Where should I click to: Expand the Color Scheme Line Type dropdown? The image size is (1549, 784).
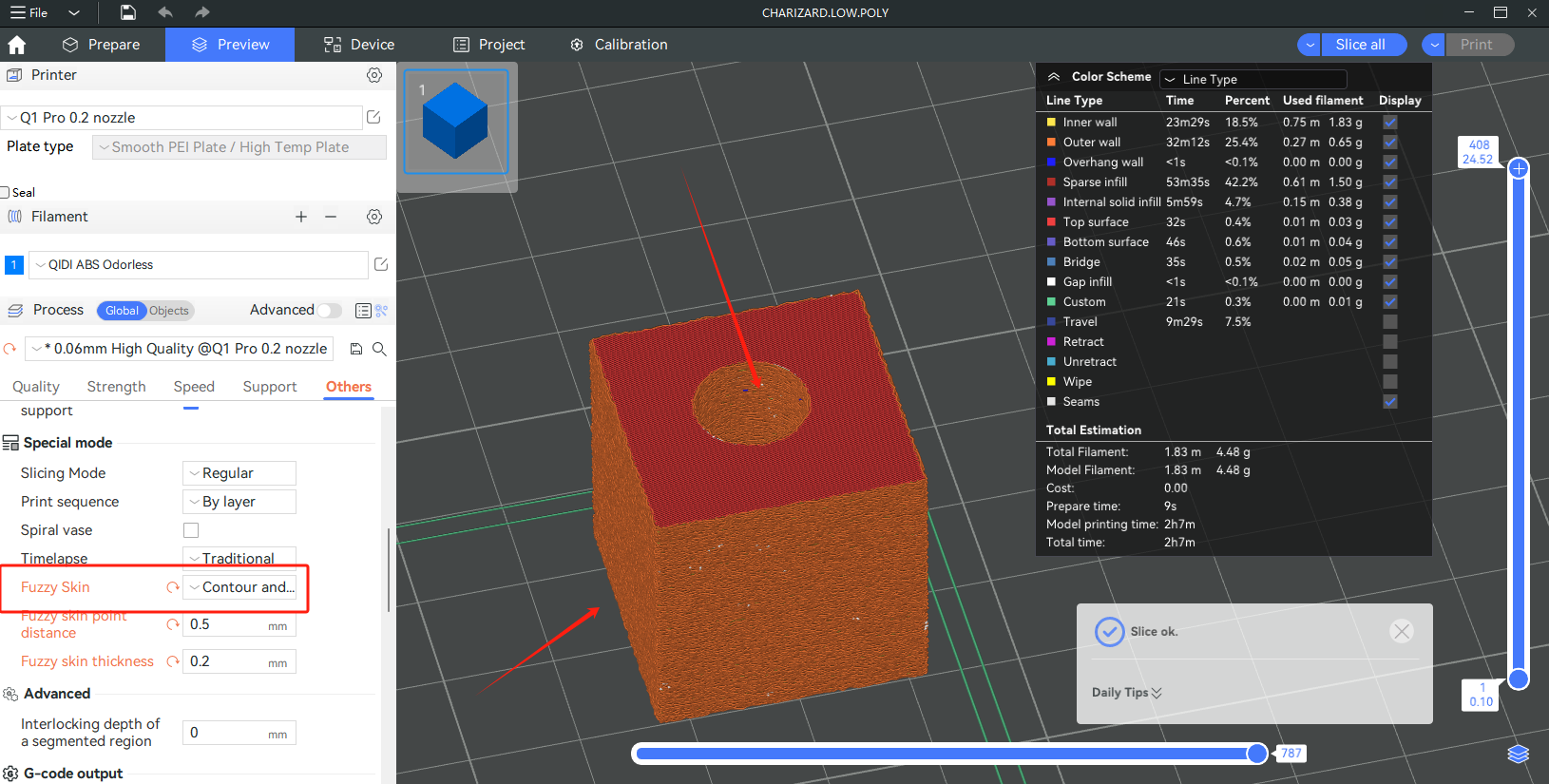(x=1253, y=79)
